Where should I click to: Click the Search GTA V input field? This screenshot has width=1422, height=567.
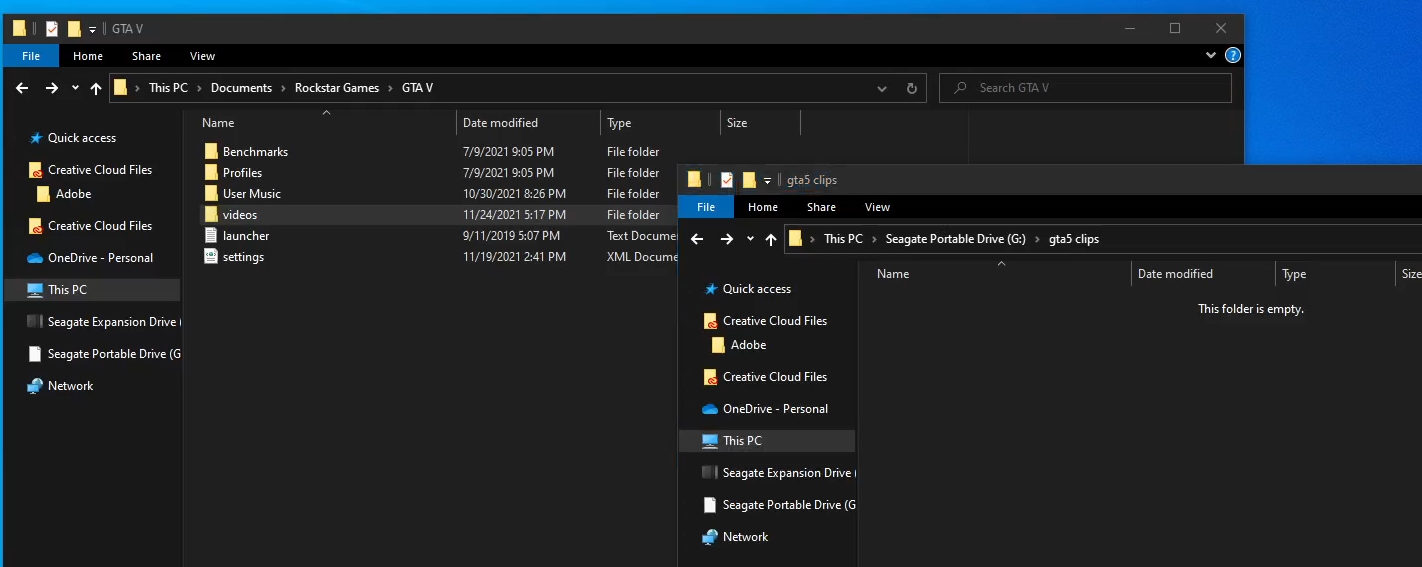click(1086, 88)
